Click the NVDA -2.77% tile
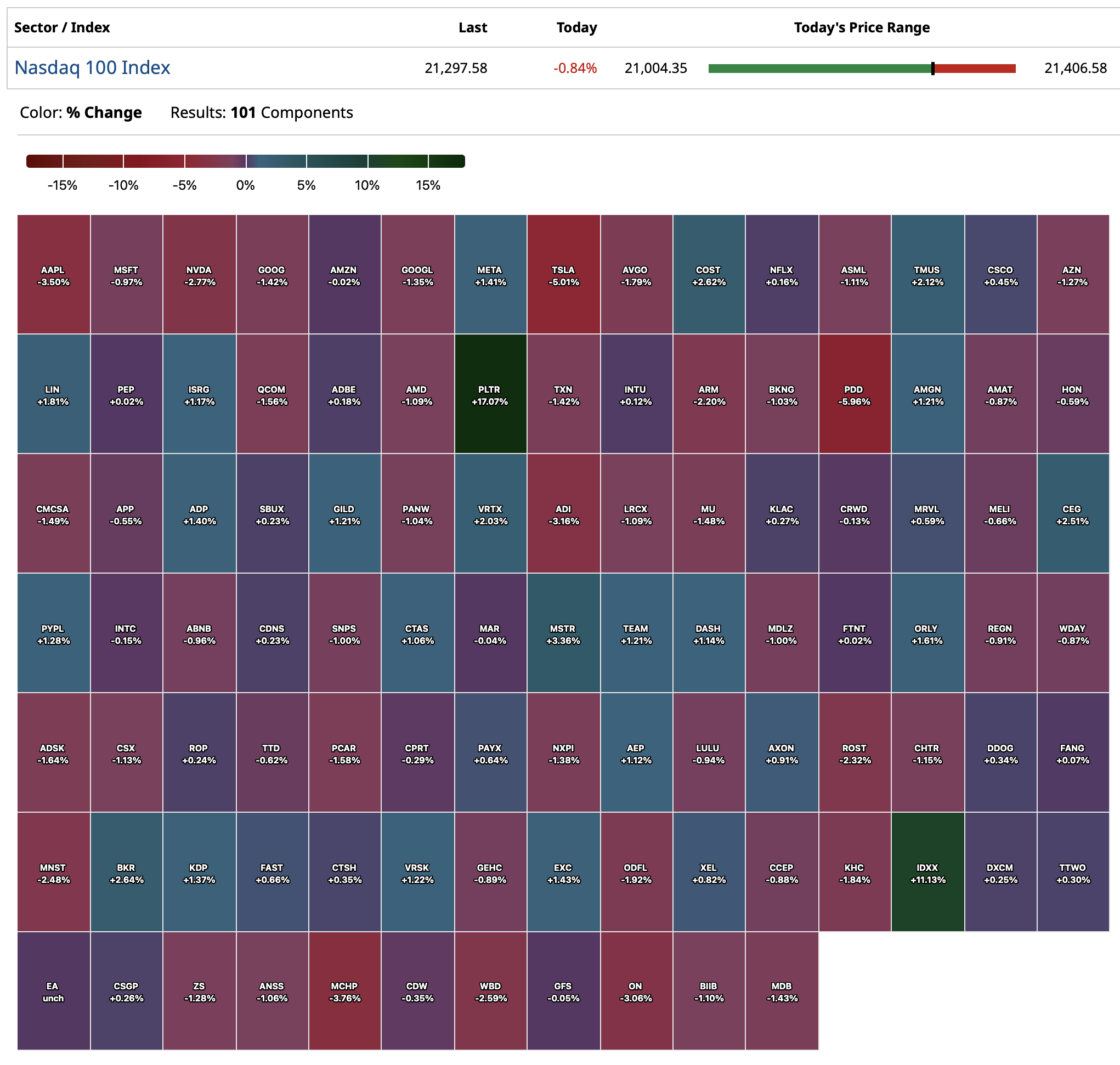1120x1065 pixels. [199, 274]
